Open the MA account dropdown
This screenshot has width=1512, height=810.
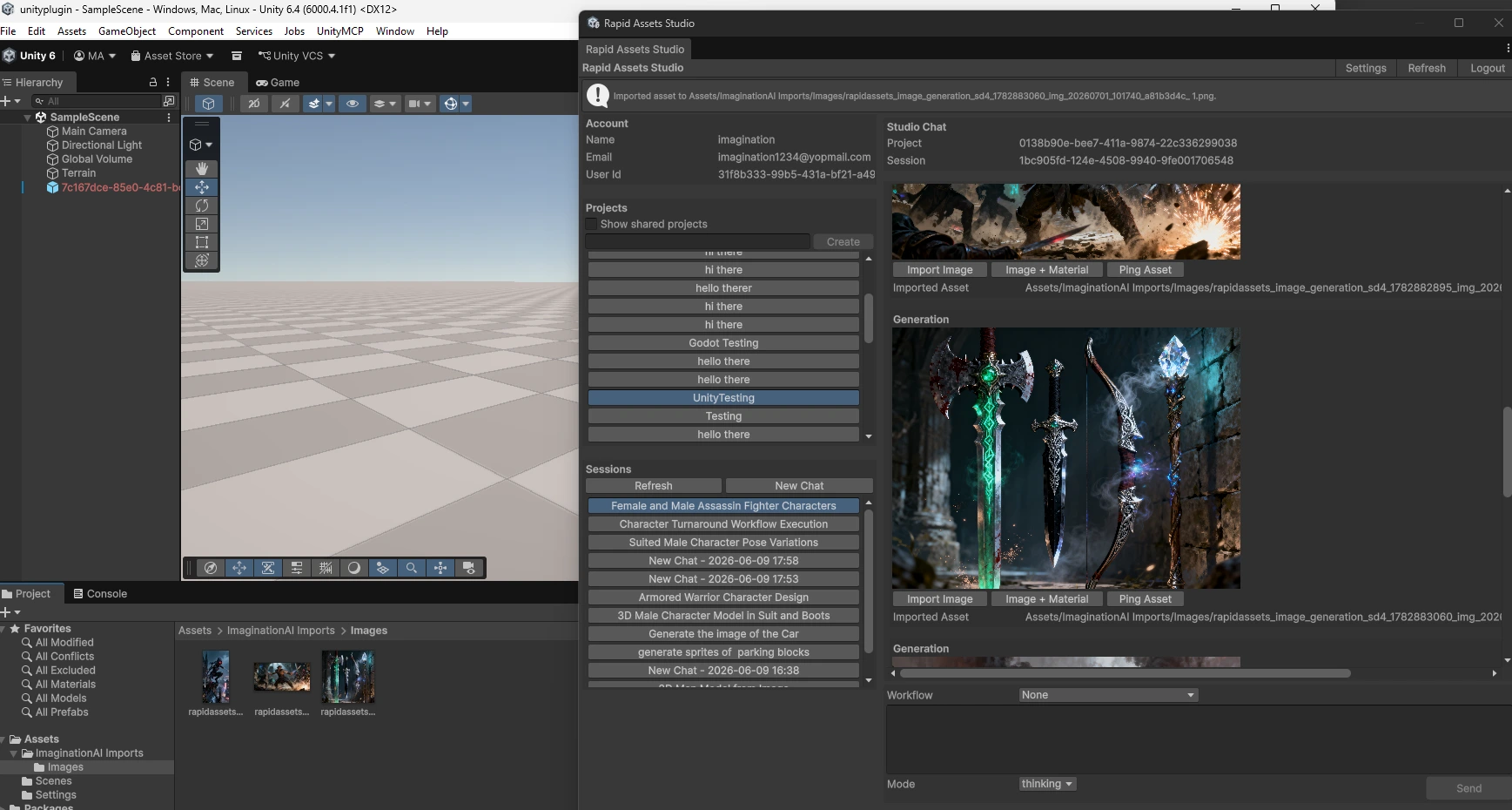point(95,56)
